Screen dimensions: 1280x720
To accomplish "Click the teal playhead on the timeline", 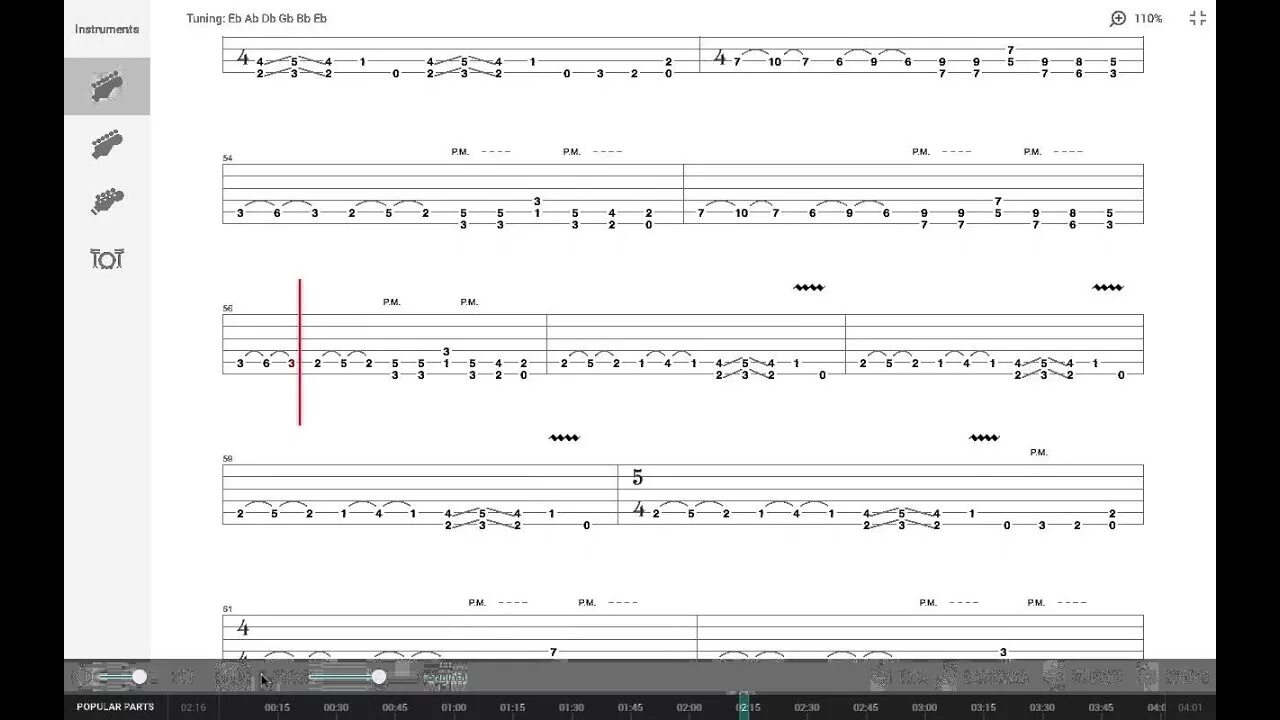I will click(x=744, y=705).
